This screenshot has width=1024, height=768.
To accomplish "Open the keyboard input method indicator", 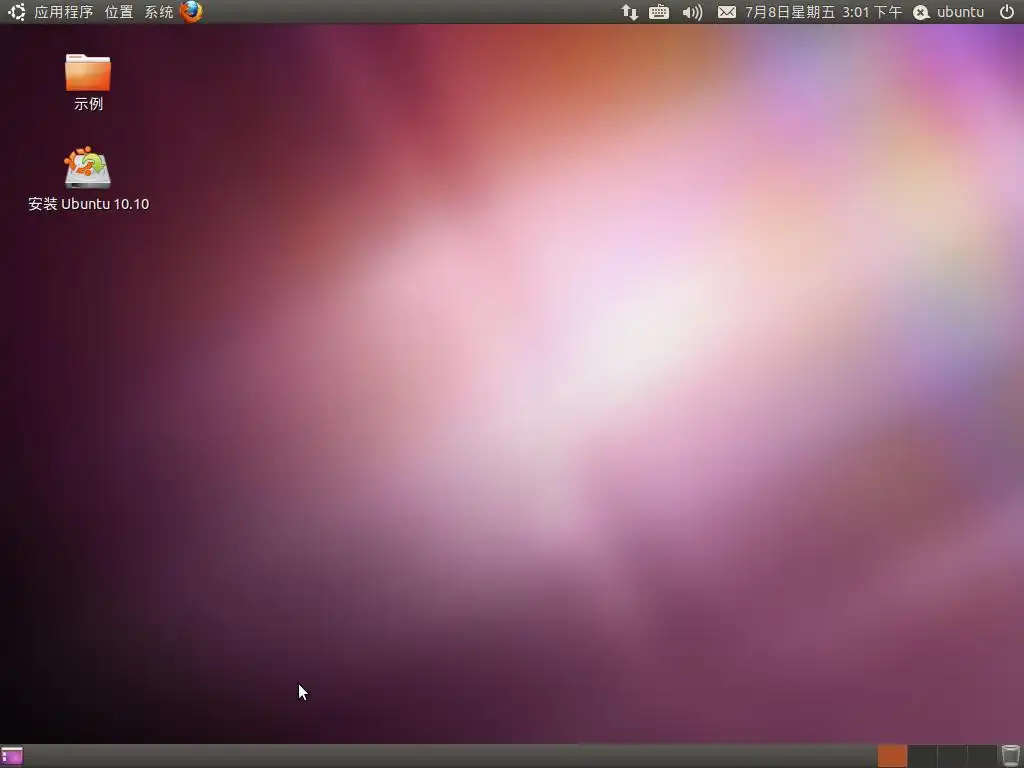I will pyautogui.click(x=658, y=12).
